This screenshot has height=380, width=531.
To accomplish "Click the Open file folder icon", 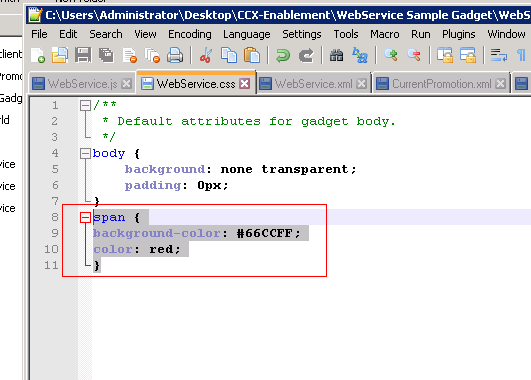I will coord(60,55).
